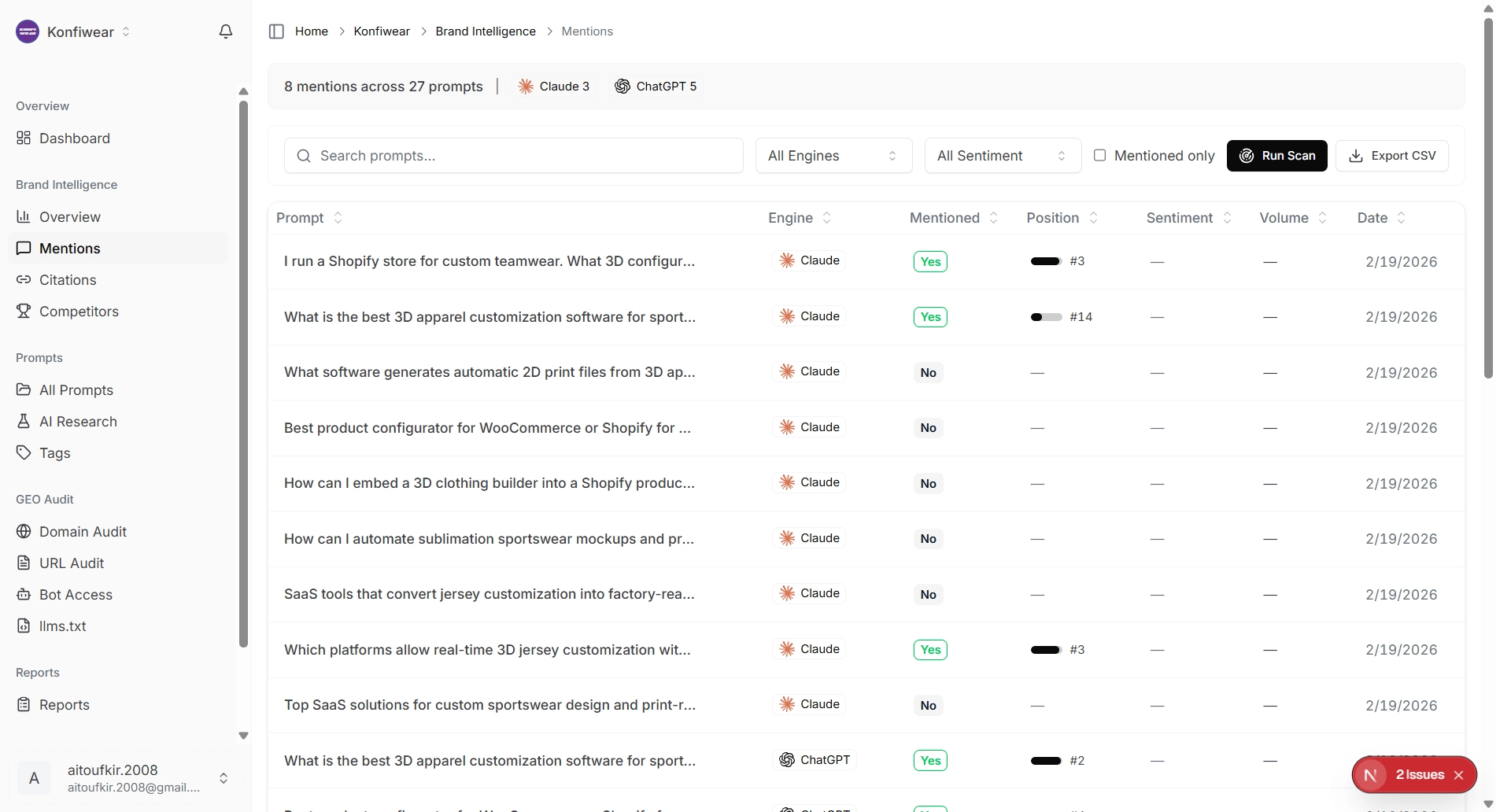Click the Export CSV button

1392,156
